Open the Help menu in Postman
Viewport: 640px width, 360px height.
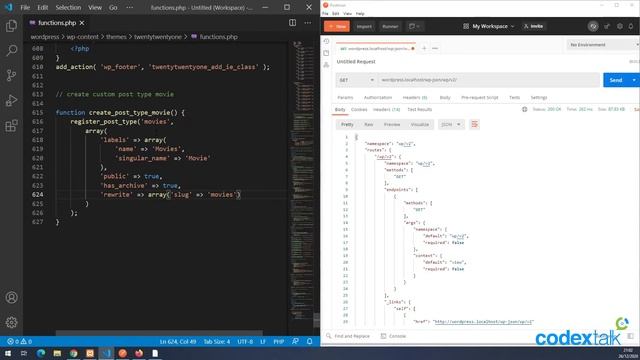tap(360, 13)
